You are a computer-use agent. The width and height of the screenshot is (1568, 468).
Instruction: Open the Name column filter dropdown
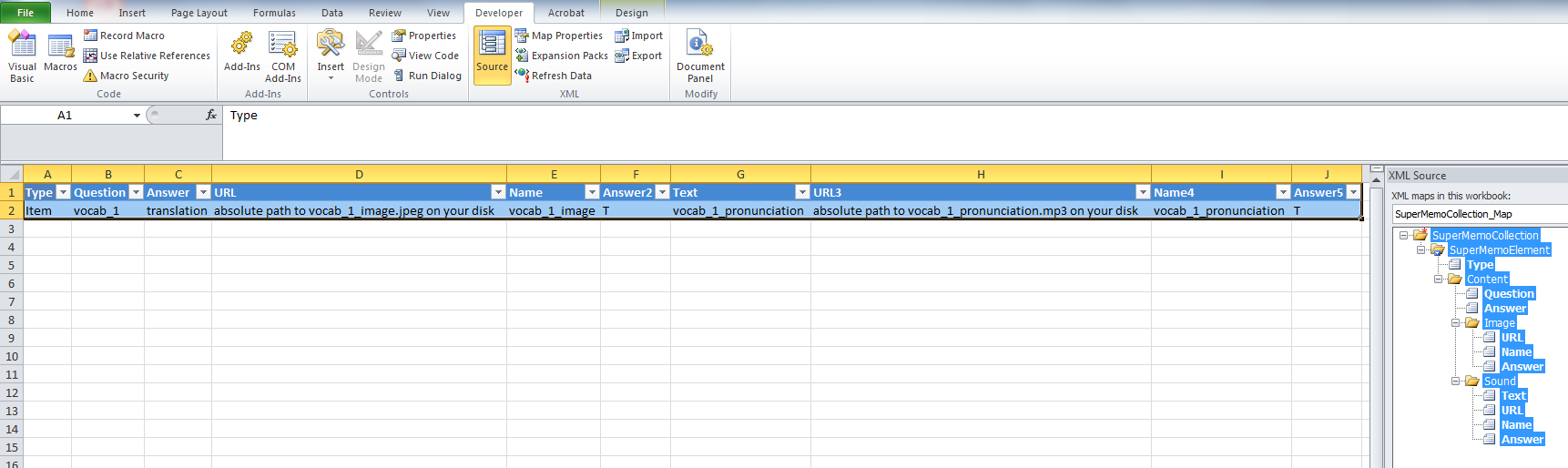592,192
